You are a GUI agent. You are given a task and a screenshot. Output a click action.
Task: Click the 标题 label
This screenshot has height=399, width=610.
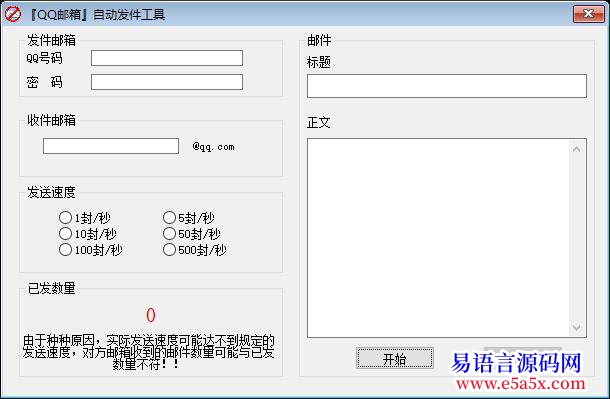pyautogui.click(x=319, y=62)
